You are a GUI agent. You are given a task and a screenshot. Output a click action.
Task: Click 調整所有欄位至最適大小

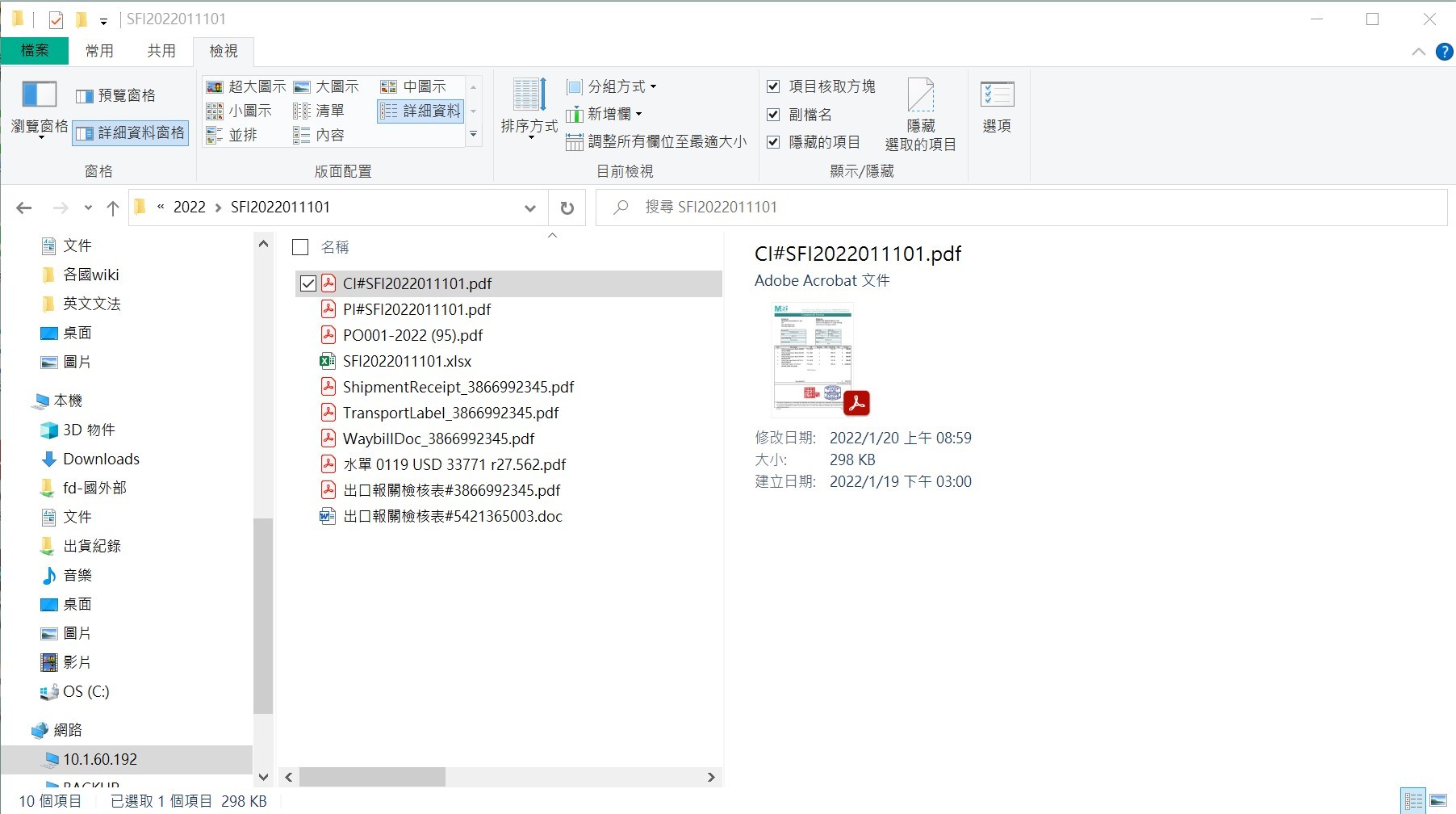pyautogui.click(x=656, y=141)
